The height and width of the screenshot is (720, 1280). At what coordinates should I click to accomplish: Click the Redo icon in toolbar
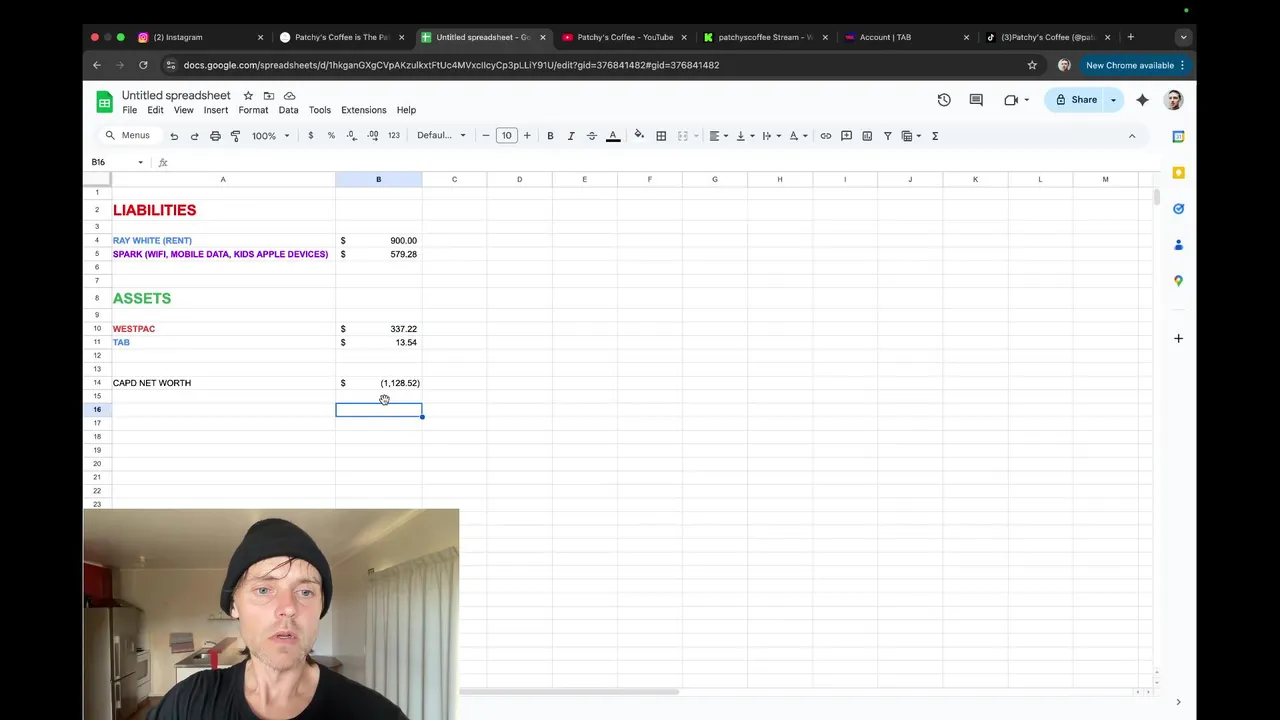[x=194, y=136]
